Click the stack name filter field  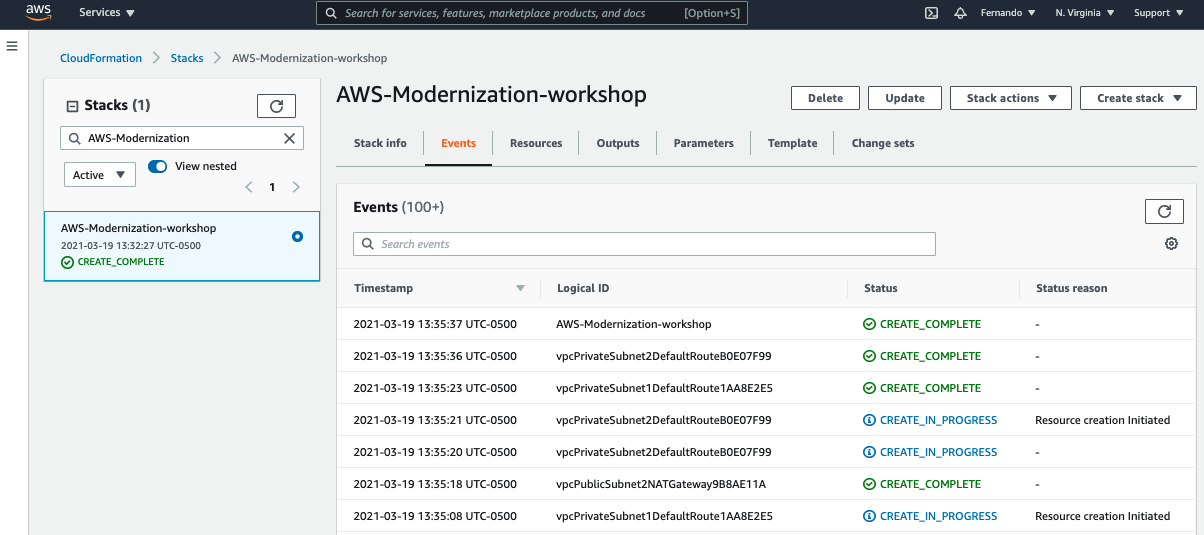tap(182, 138)
